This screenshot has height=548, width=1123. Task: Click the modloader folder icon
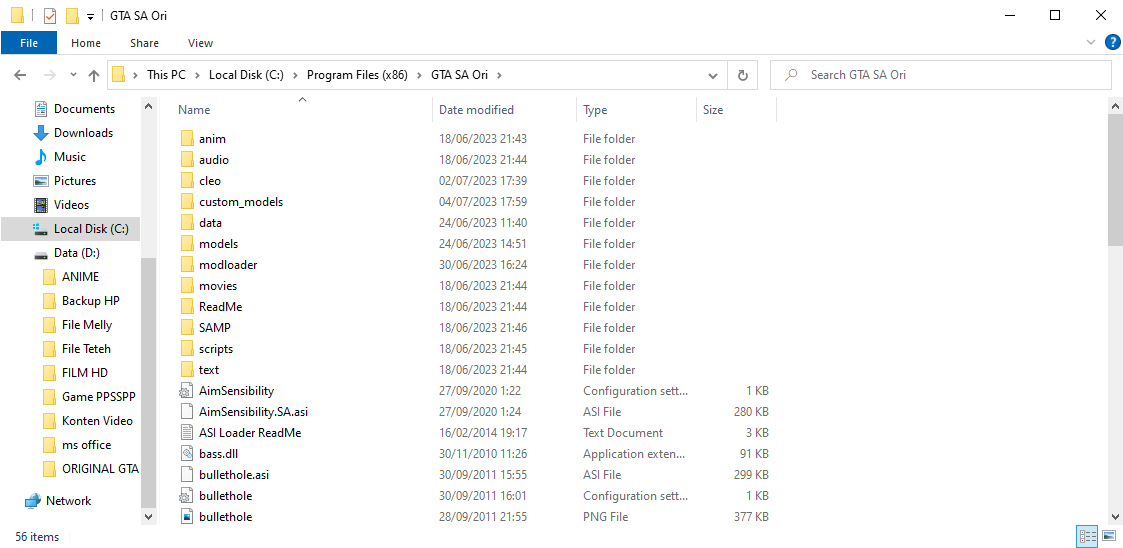tap(187, 264)
